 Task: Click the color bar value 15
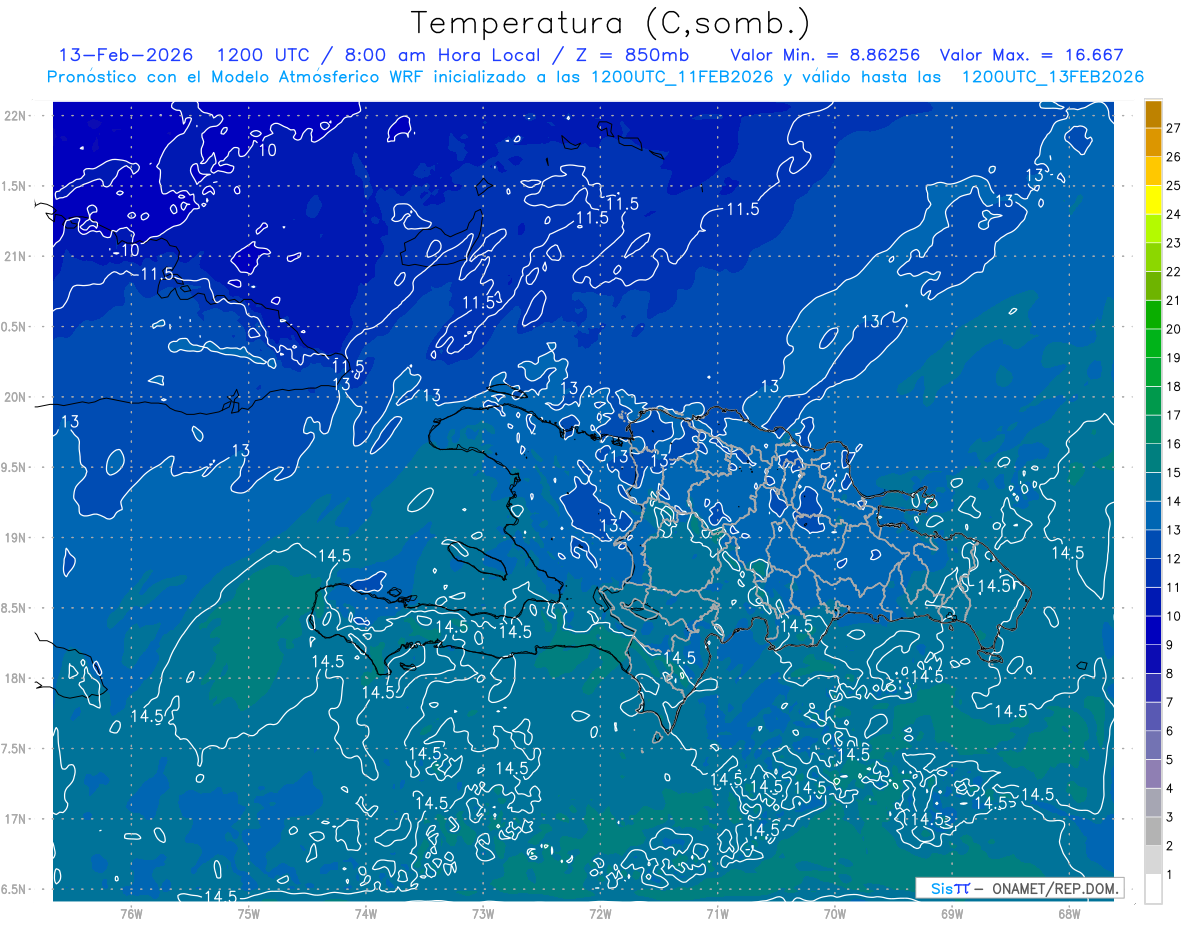[x=1174, y=473]
